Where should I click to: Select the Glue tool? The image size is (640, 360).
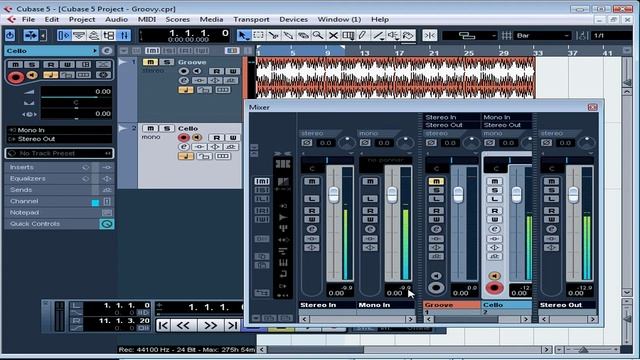pos(288,36)
